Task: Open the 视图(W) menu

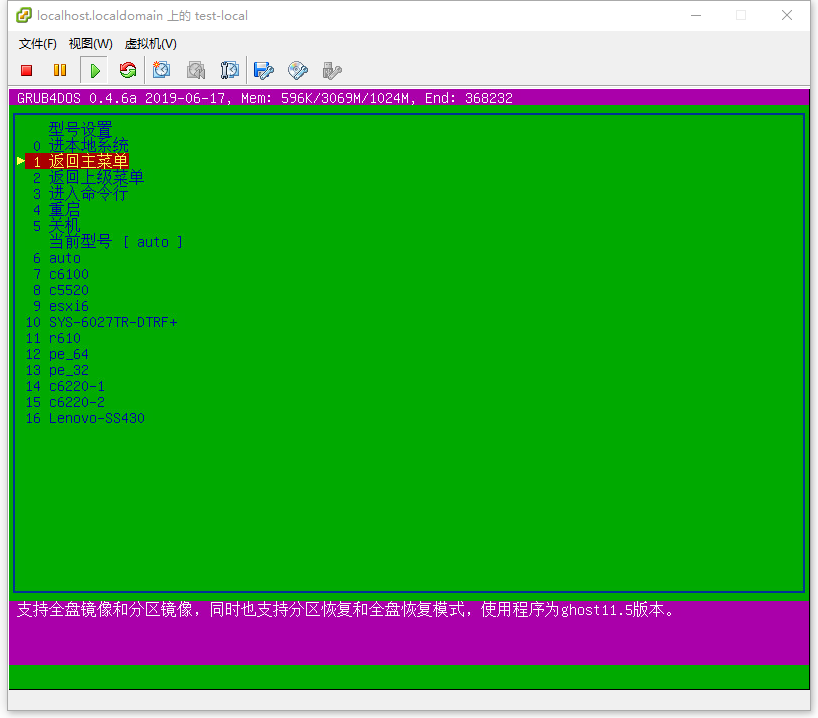Action: pyautogui.click(x=91, y=44)
